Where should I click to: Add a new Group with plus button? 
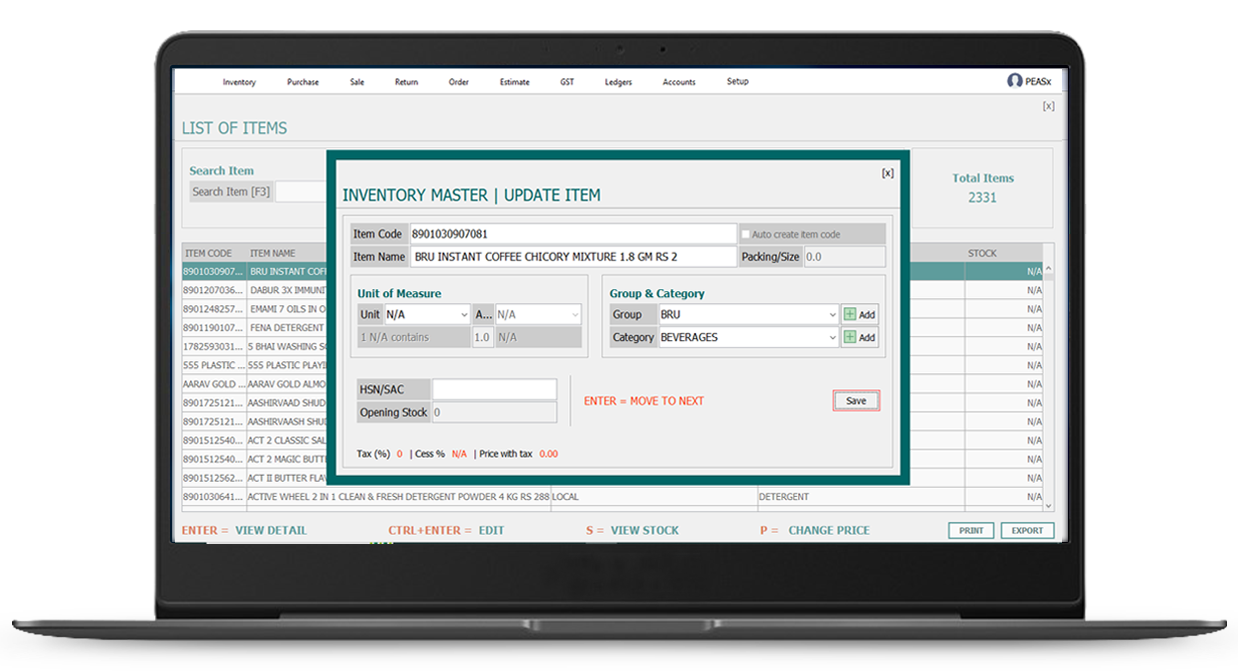coord(859,314)
